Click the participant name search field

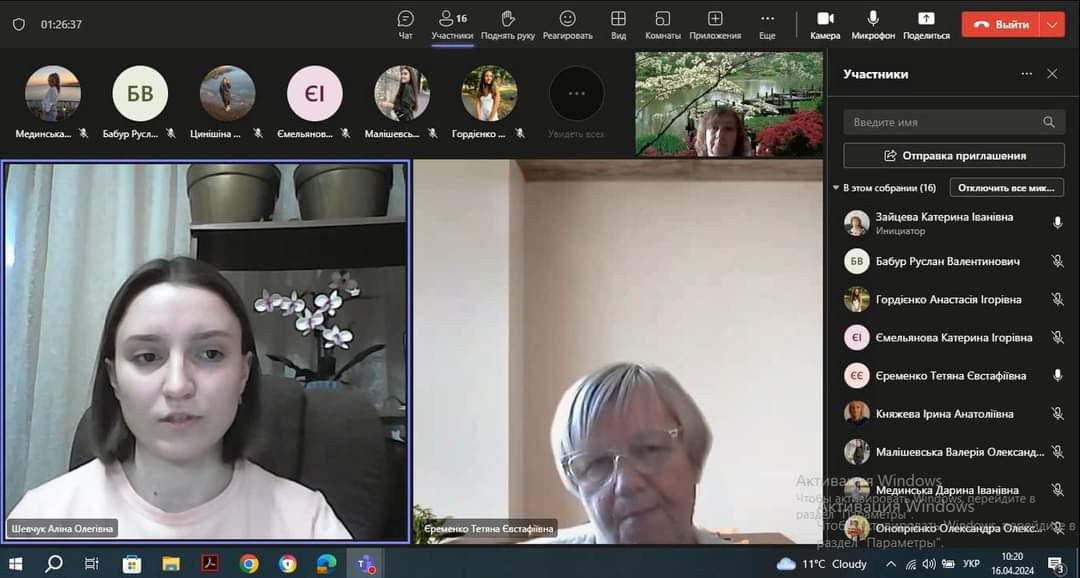[x=954, y=122]
